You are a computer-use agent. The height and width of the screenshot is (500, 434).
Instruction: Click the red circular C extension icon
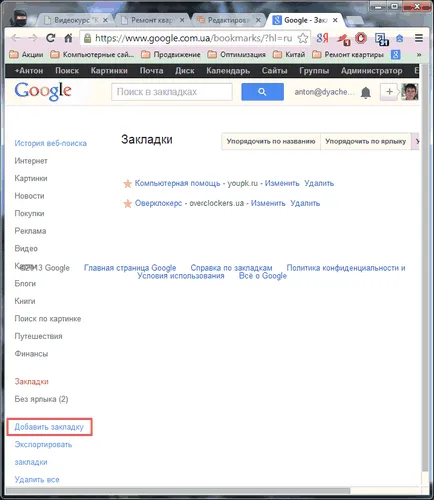[x=361, y=38]
